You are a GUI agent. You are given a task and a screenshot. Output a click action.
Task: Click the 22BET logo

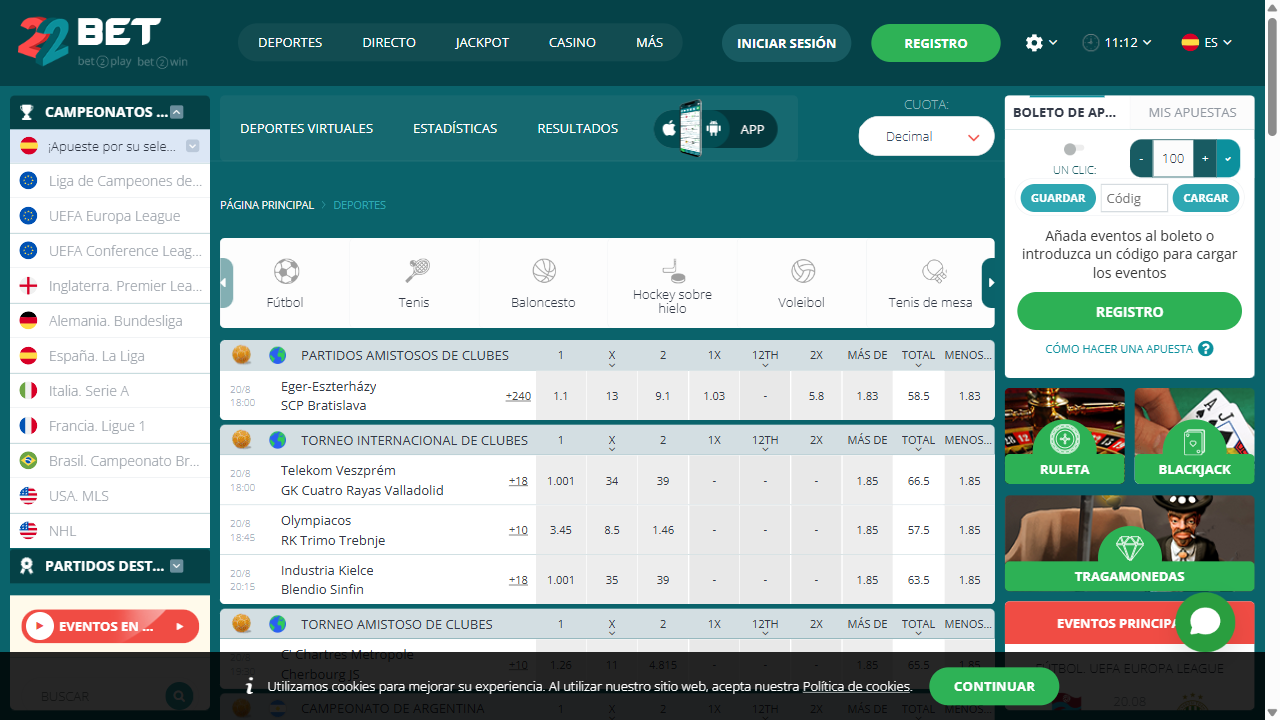[102, 43]
